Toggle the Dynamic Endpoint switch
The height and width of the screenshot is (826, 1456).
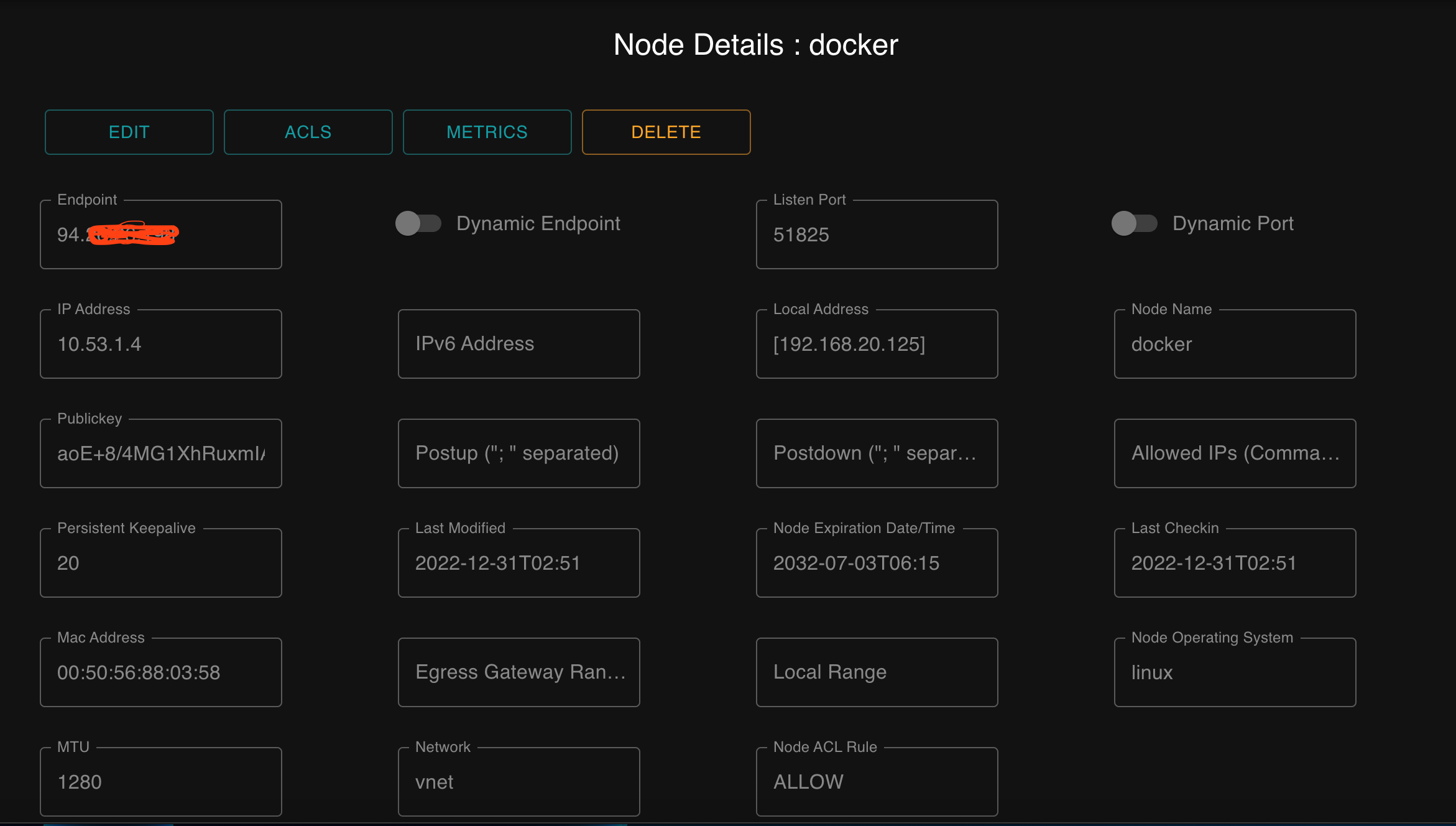pos(418,223)
